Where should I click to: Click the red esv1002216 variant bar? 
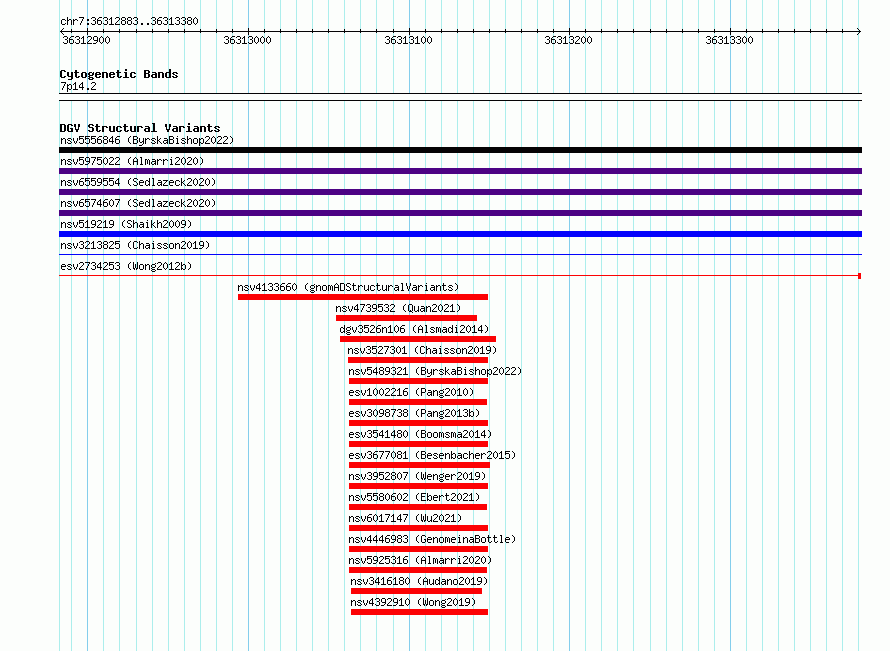click(x=418, y=402)
